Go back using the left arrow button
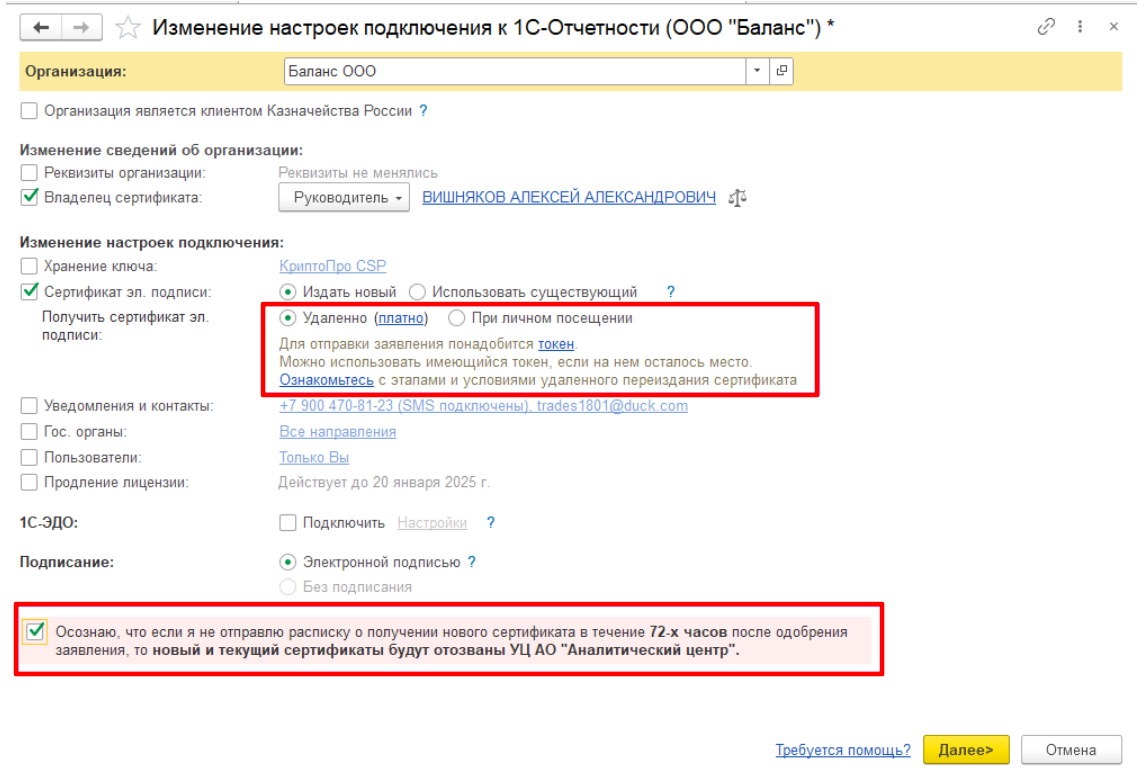 (x=41, y=28)
